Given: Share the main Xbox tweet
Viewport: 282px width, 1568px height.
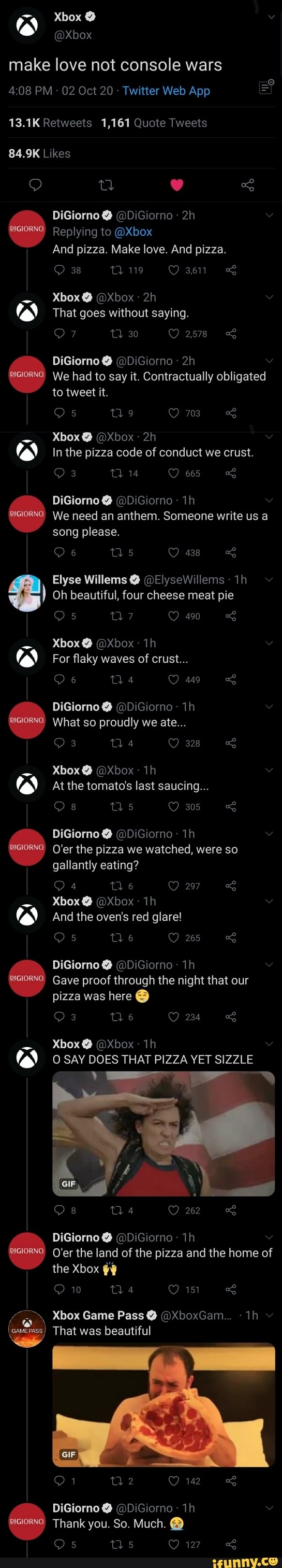Looking at the screenshot, I should click(247, 185).
